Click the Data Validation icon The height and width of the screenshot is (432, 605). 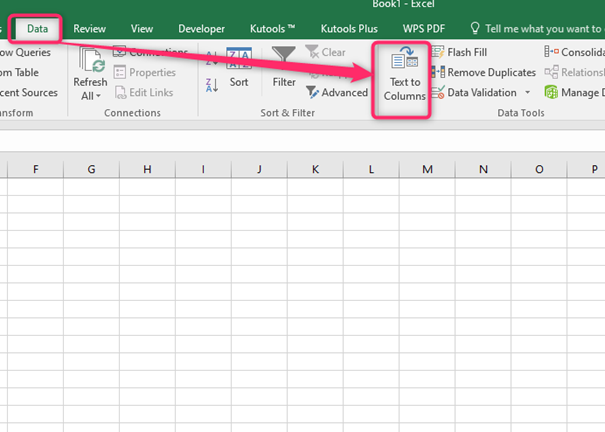click(438, 92)
